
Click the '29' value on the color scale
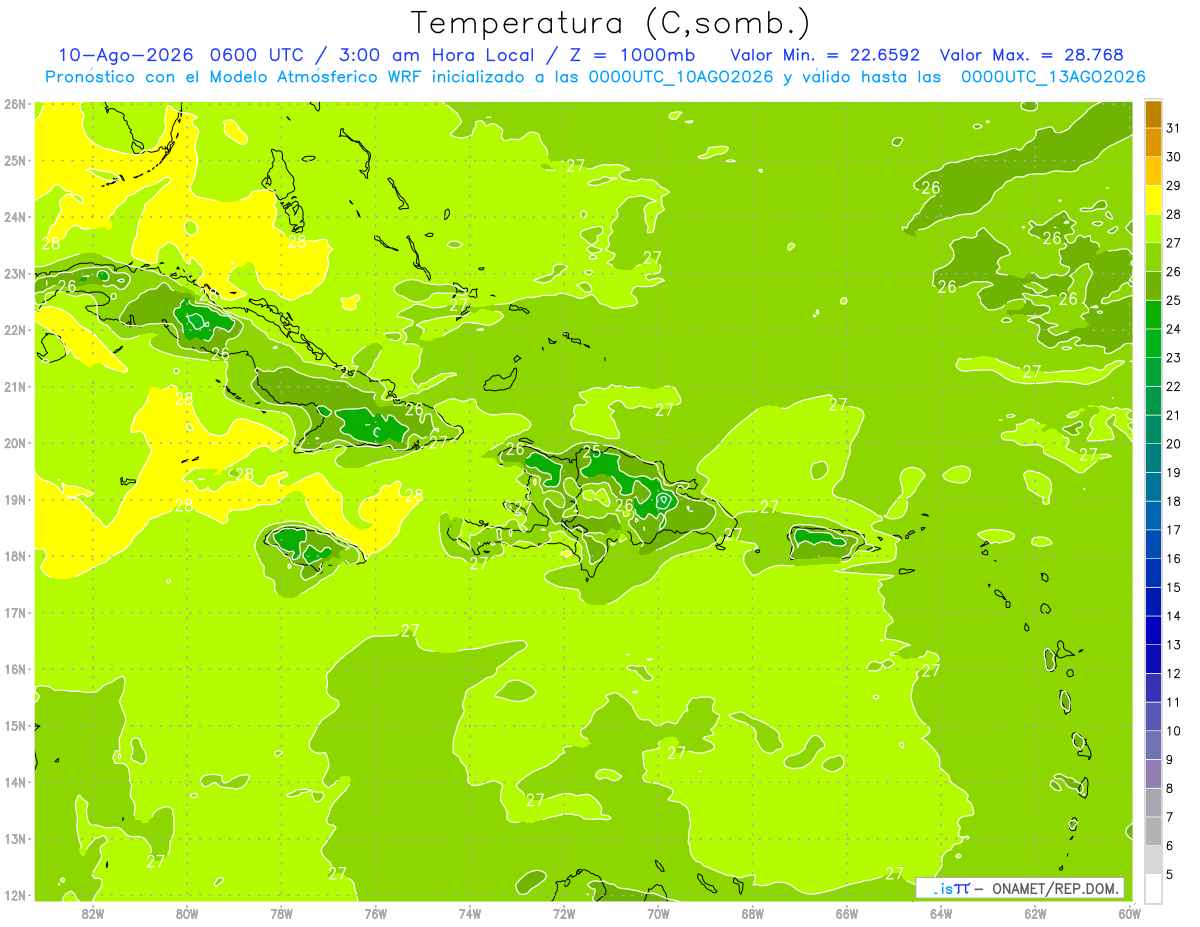[x=1173, y=185]
